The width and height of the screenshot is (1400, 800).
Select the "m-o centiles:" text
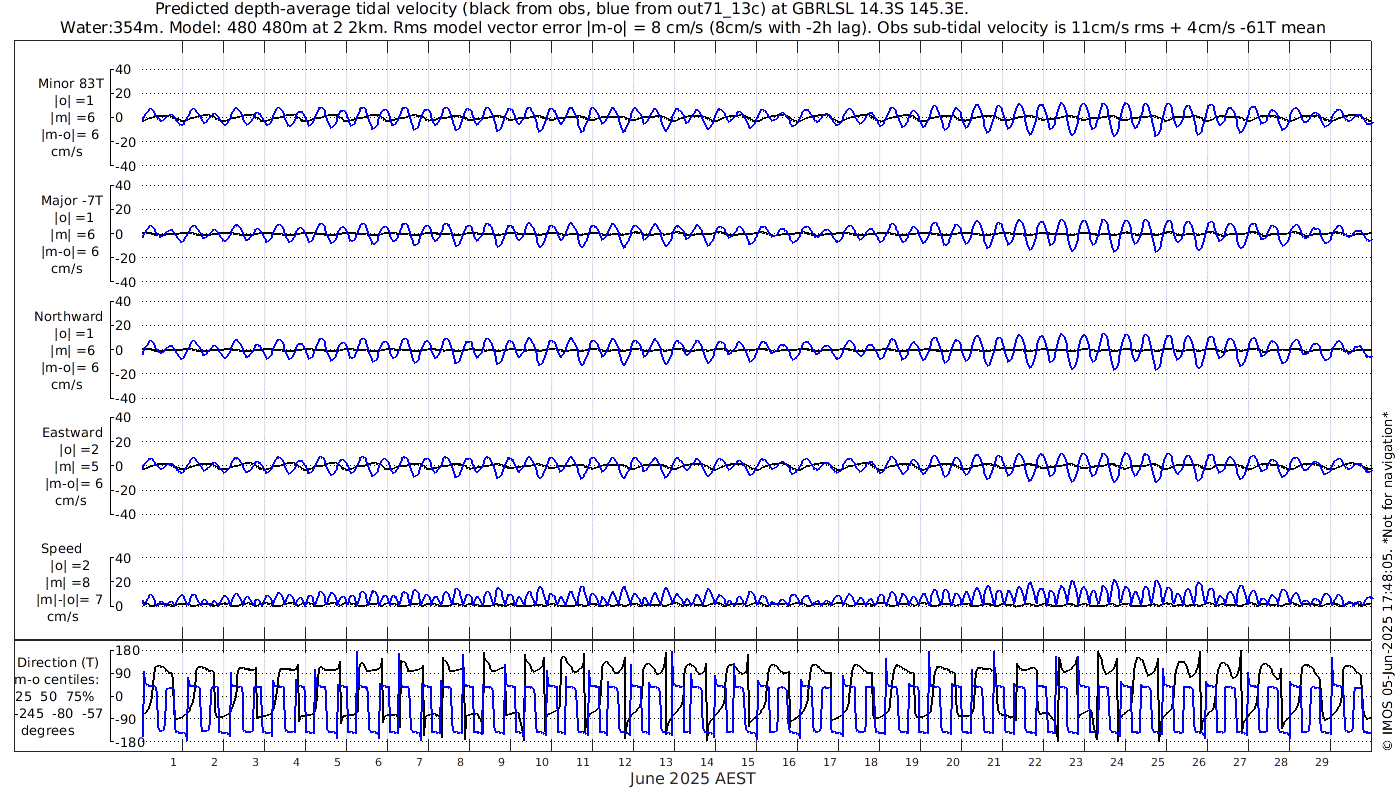pos(56,680)
